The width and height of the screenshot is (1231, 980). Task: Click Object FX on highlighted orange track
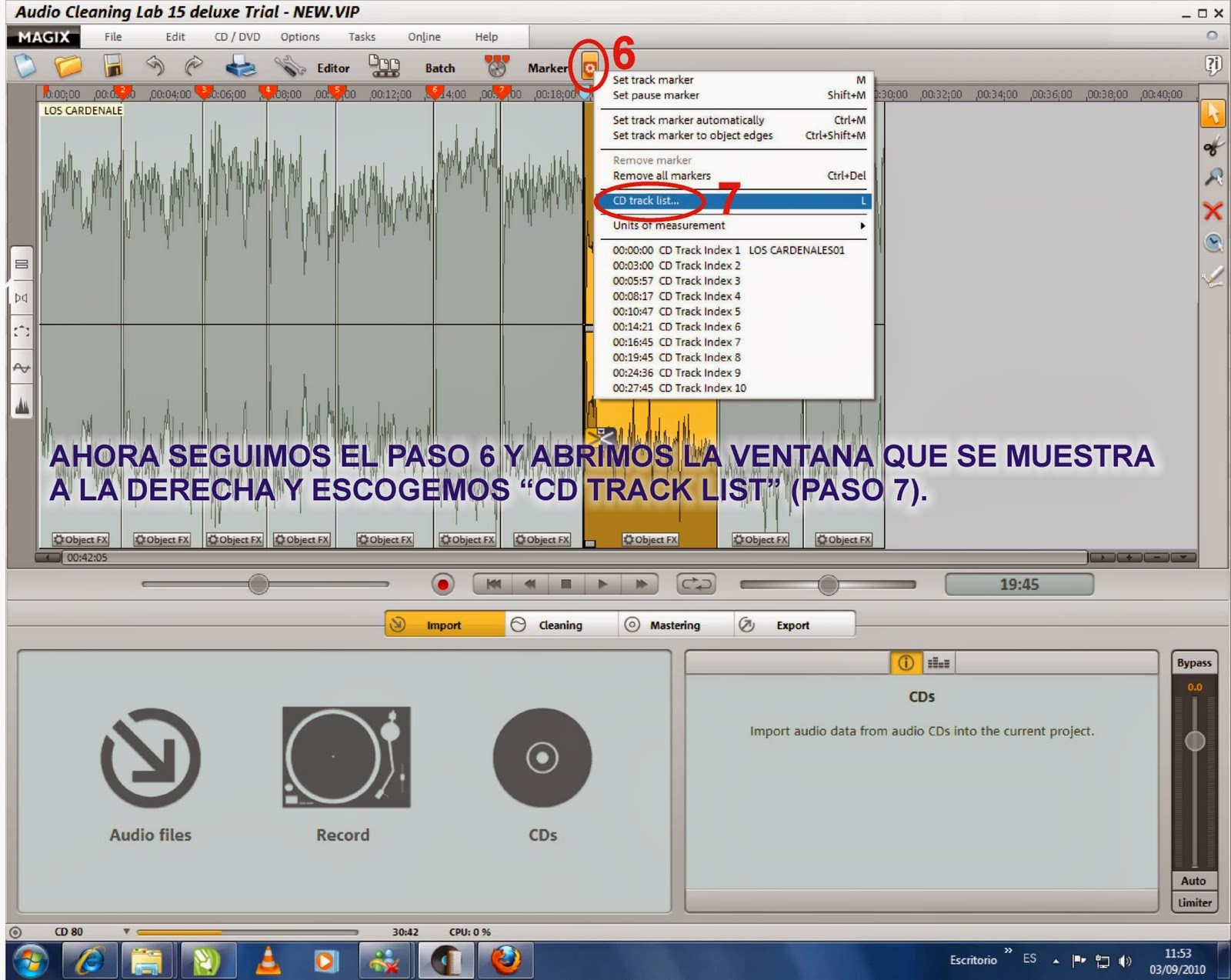[x=650, y=539]
